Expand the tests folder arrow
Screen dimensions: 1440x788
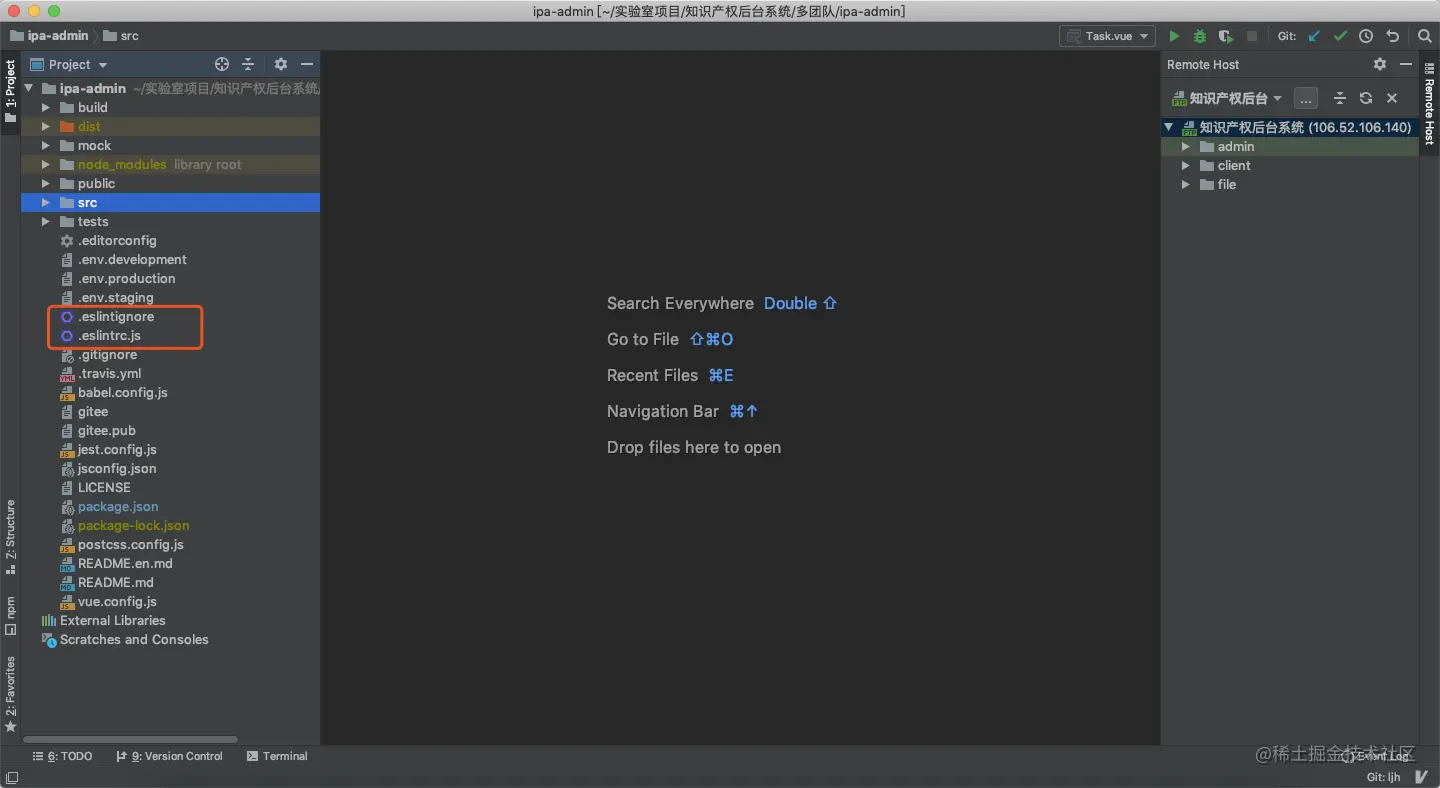pyautogui.click(x=45, y=221)
